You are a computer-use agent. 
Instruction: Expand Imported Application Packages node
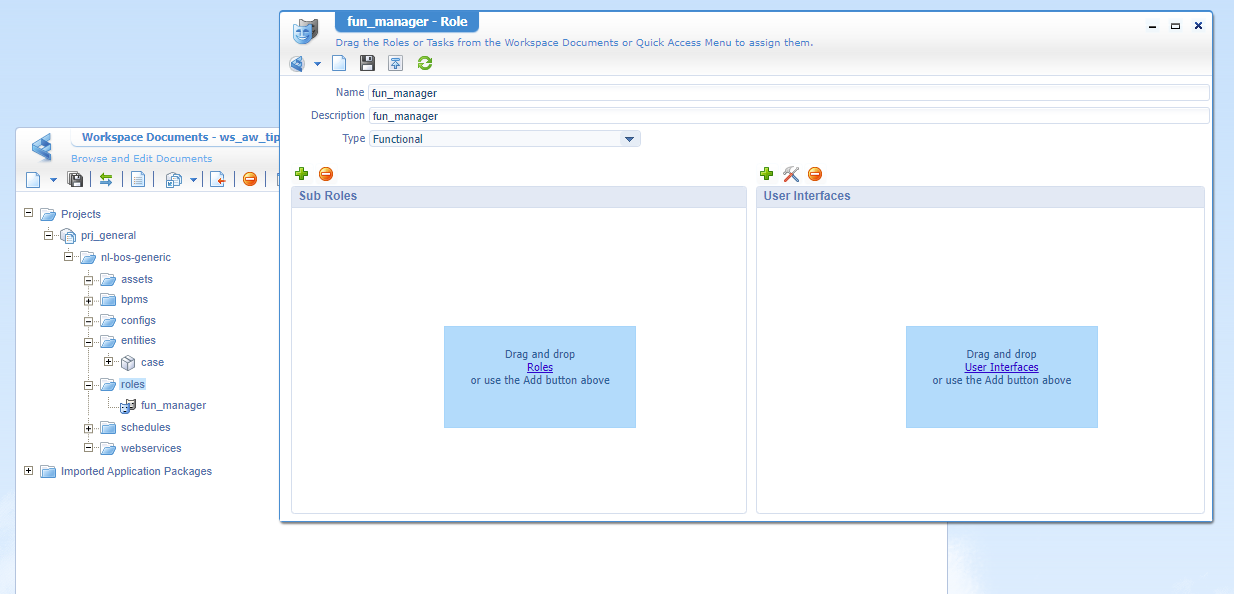(x=29, y=471)
